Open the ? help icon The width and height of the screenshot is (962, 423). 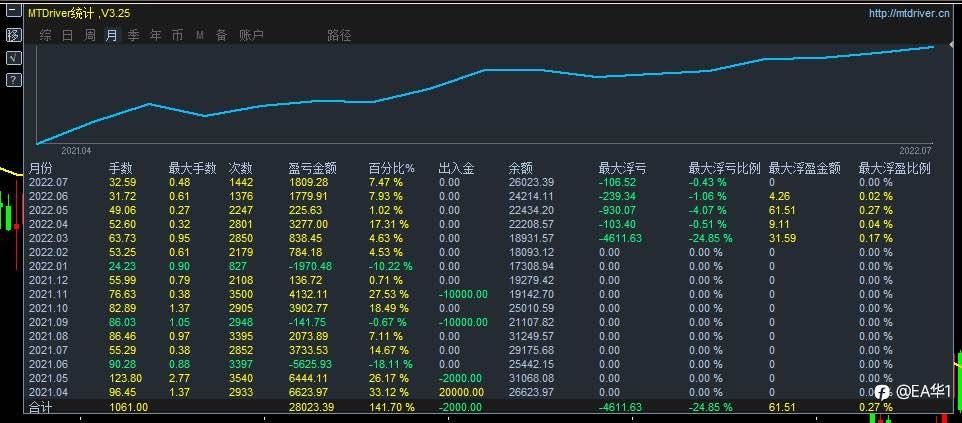coord(13,80)
